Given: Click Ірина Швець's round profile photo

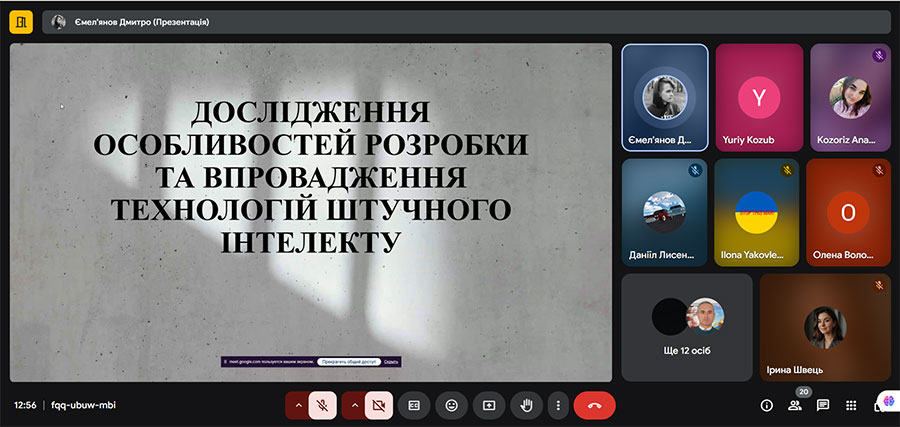Looking at the screenshot, I should tap(825, 327).
